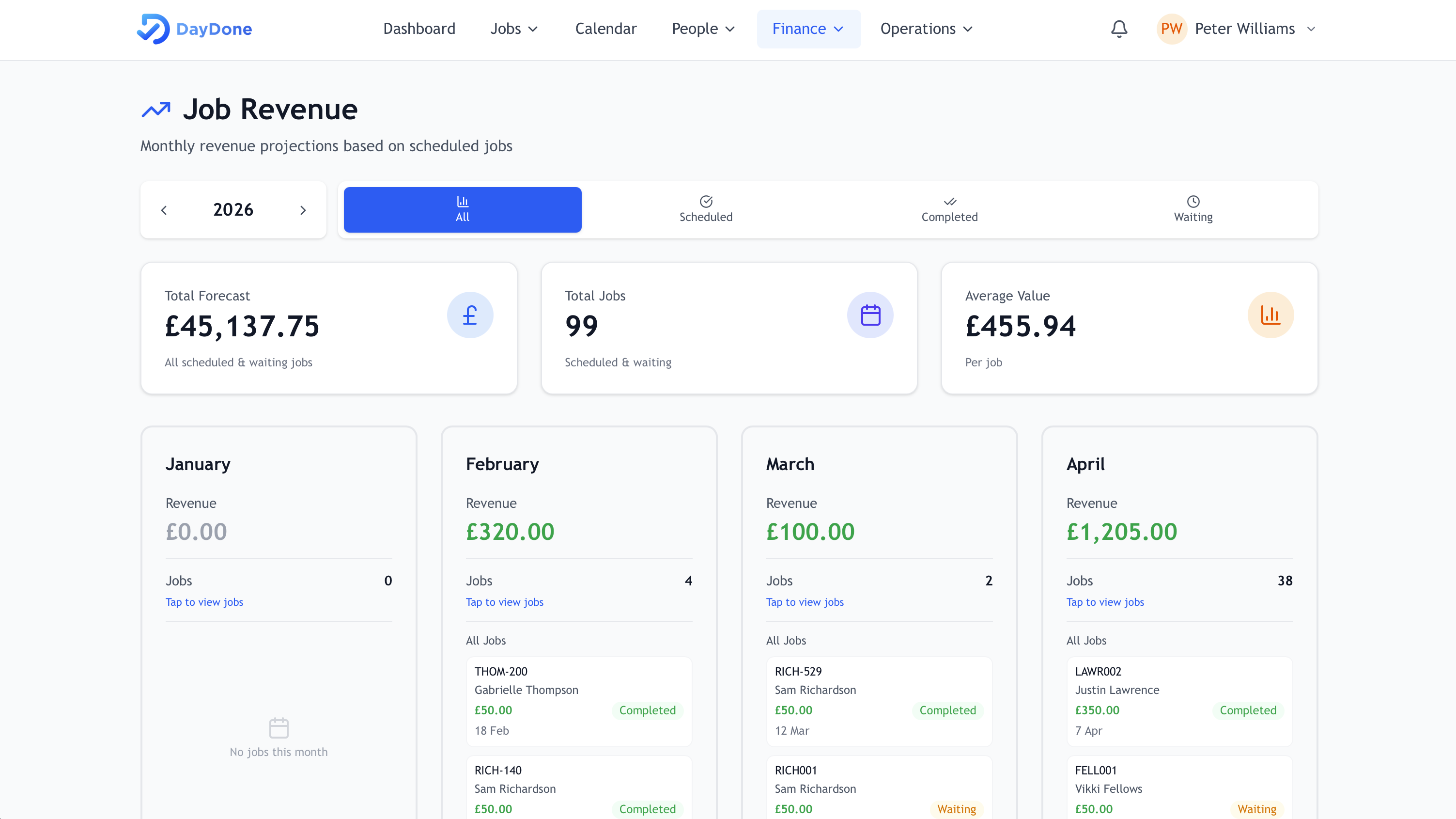Click the £45,137.75 total forecast value

point(242,326)
